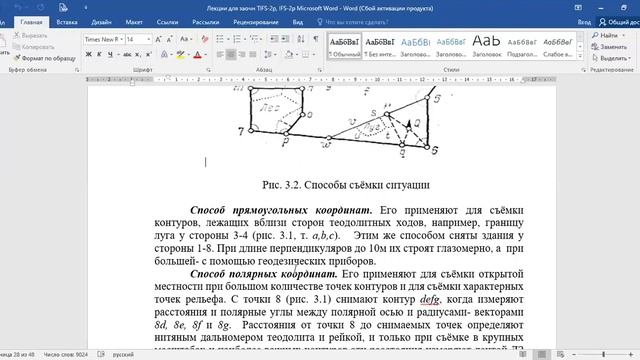This screenshot has width=640, height=360.
Task: Open underline style dropdown arrow
Action: [x=118, y=54]
